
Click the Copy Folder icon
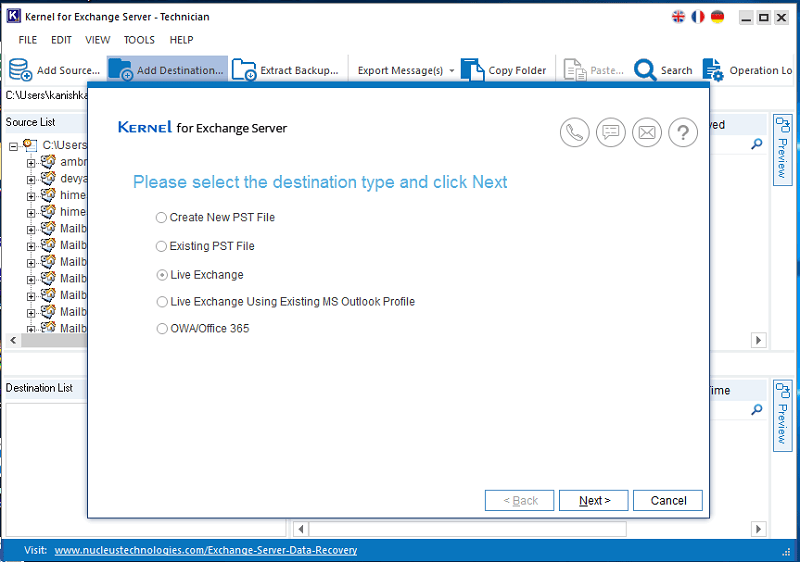[472, 70]
